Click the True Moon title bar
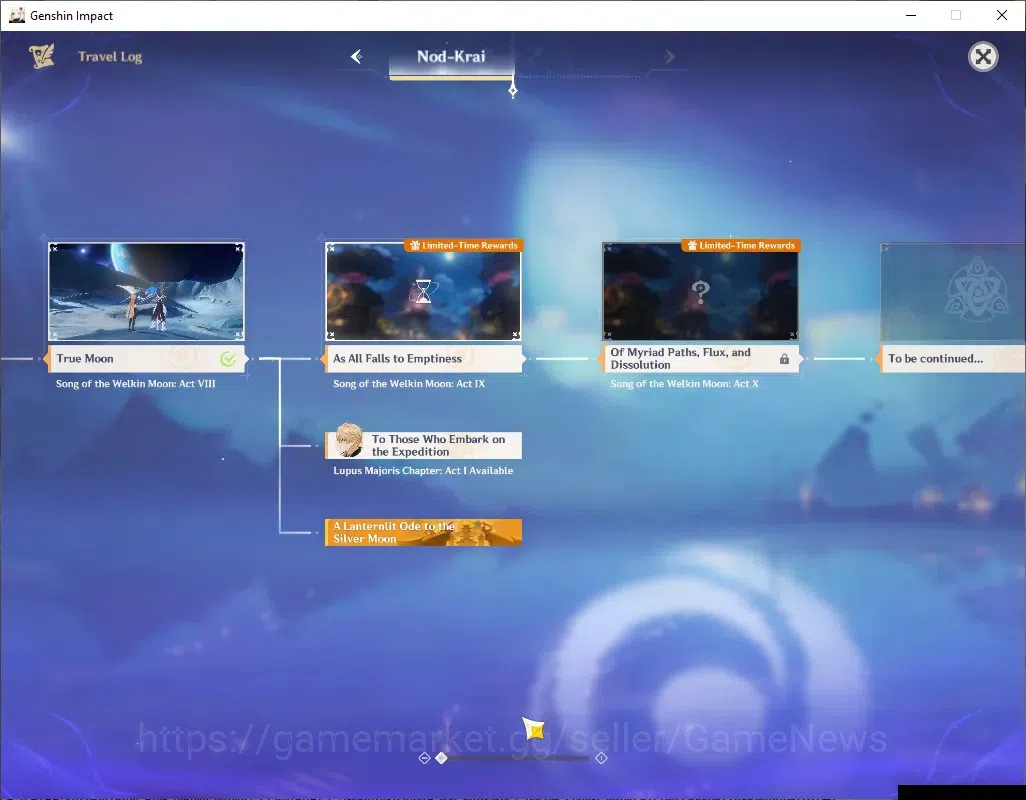 pyautogui.click(x=146, y=358)
